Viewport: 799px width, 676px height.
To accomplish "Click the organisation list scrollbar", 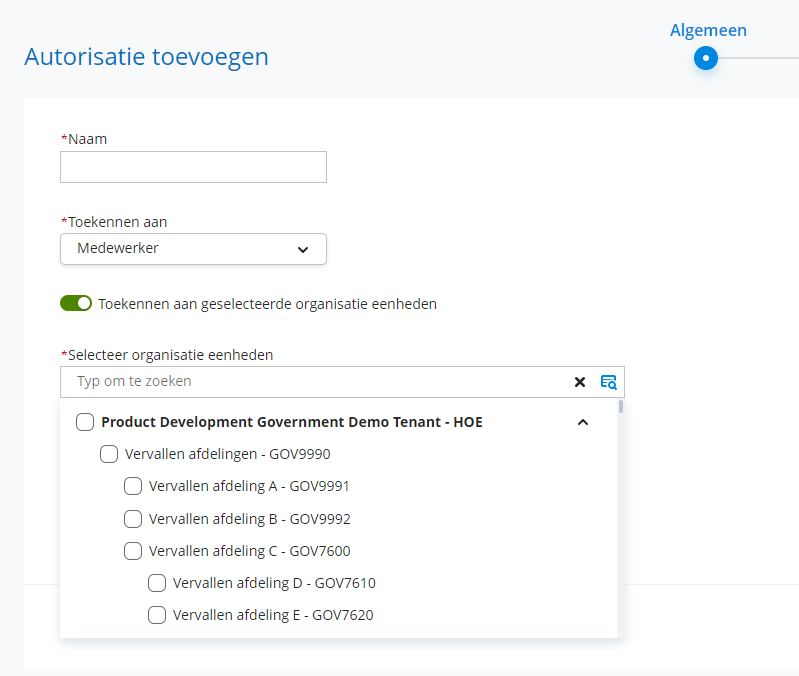I will coord(621,407).
